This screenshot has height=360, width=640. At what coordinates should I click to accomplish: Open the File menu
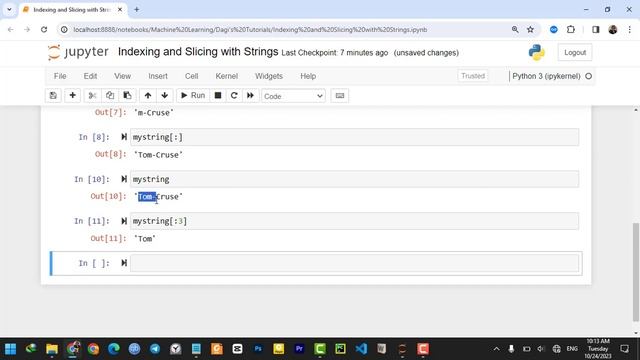[x=60, y=76]
